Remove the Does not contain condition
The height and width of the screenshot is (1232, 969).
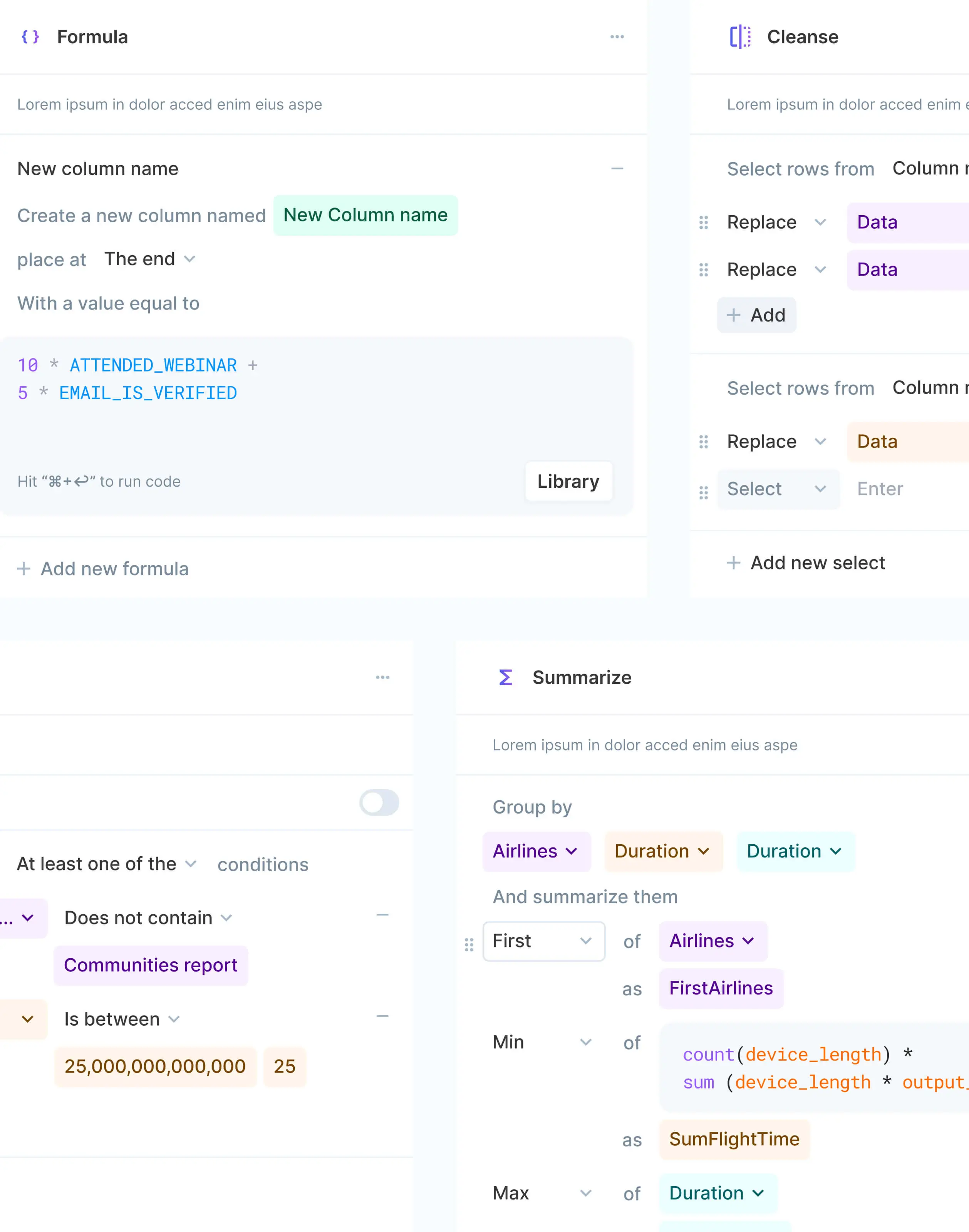382,915
